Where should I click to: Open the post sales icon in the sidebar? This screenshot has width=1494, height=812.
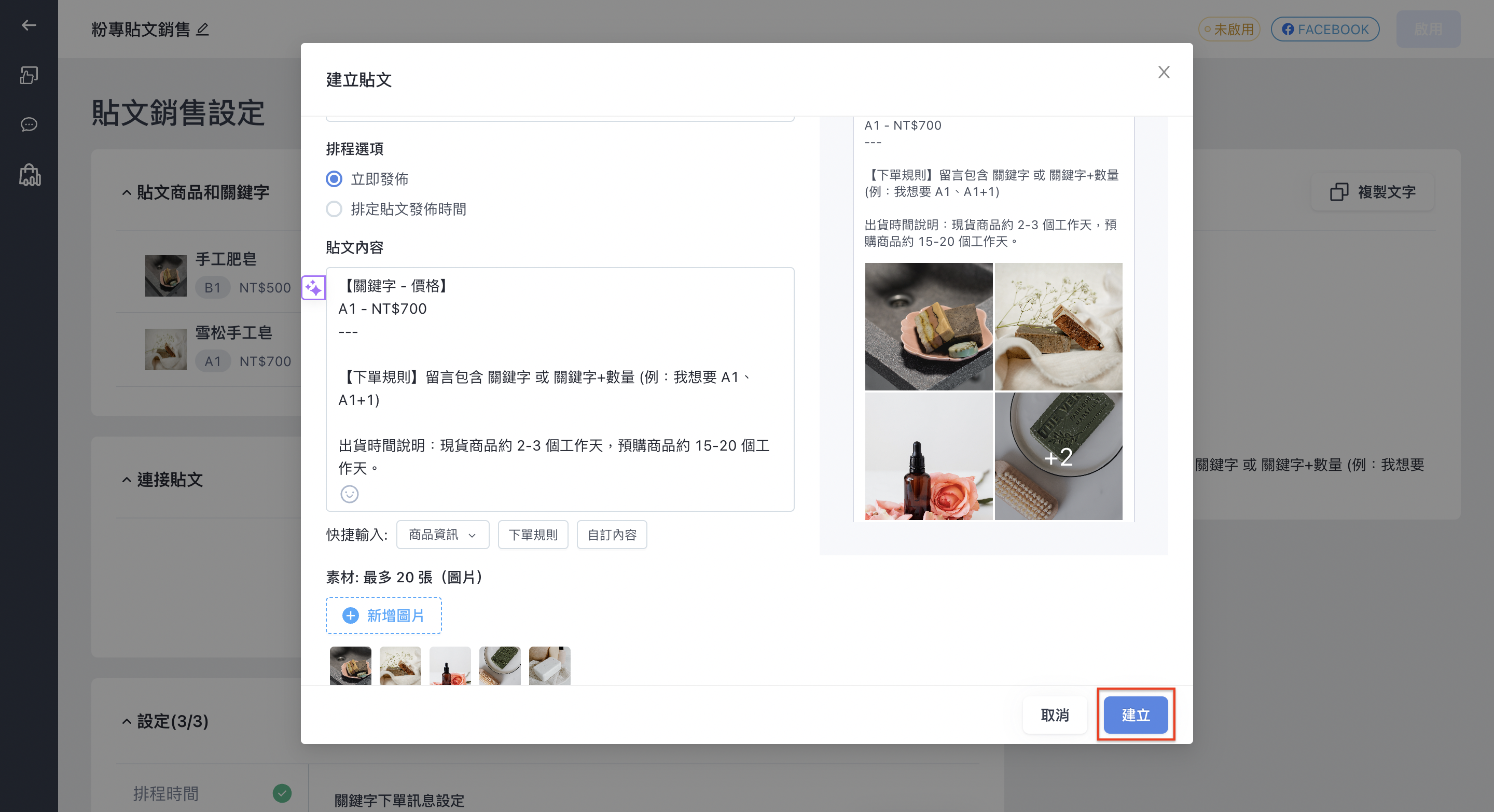coord(29,75)
